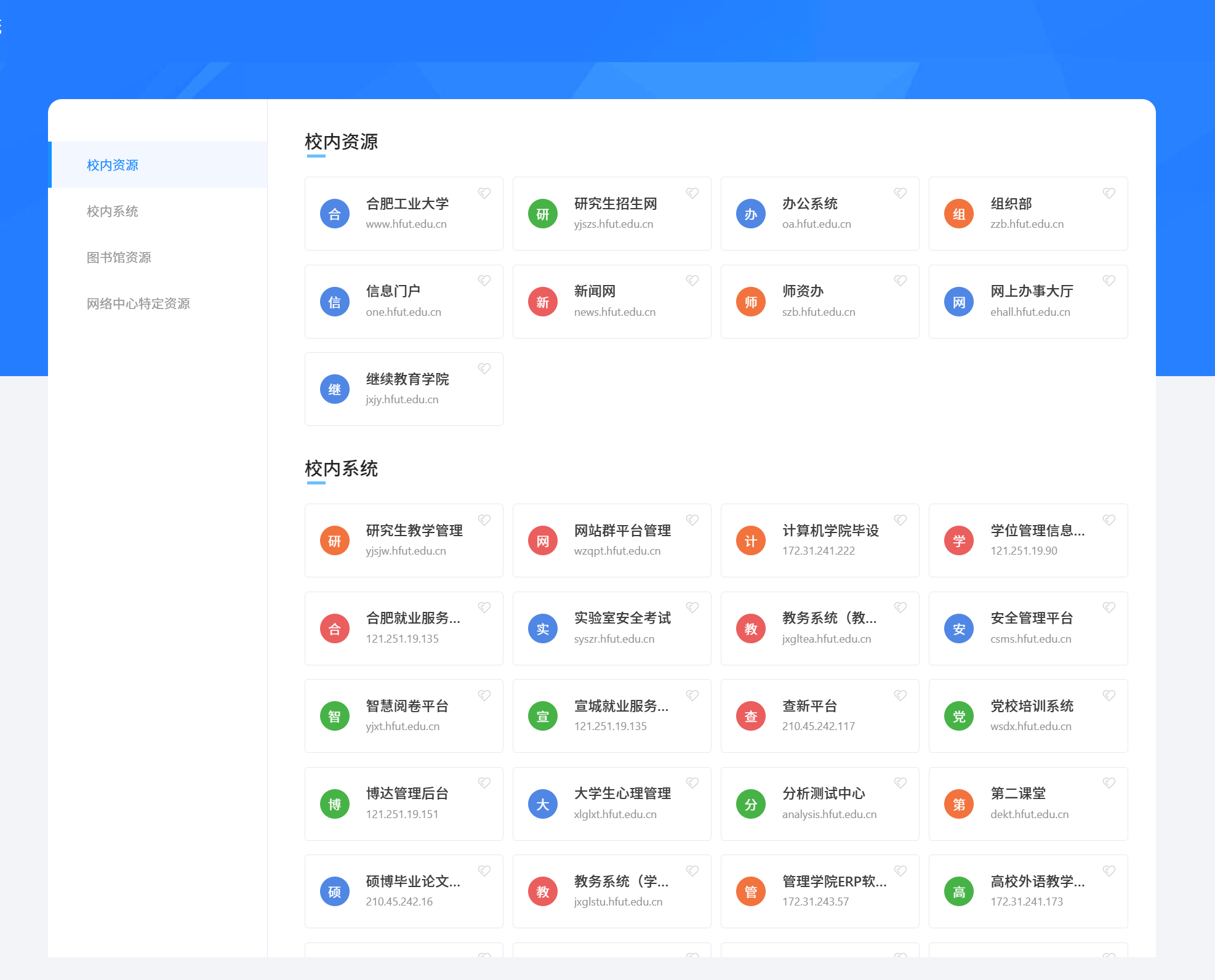Click the green 分 icon for 分析测试中心
The width and height of the screenshot is (1215, 980).
[x=750, y=805]
